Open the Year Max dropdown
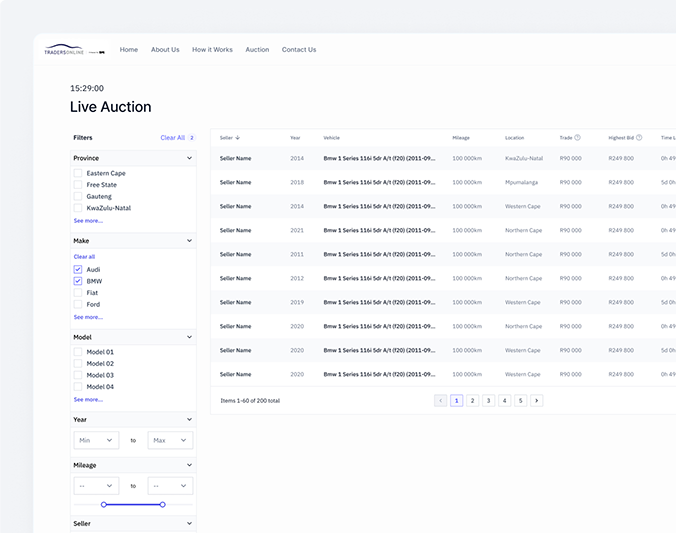This screenshot has width=676, height=533. [x=170, y=440]
